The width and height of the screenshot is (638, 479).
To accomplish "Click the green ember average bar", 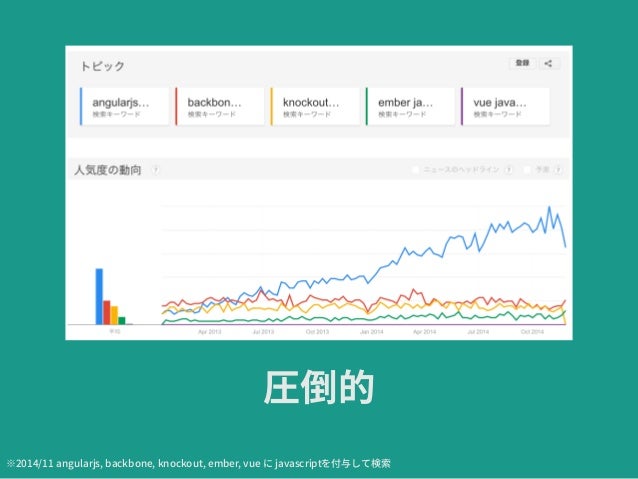I will click(122, 321).
